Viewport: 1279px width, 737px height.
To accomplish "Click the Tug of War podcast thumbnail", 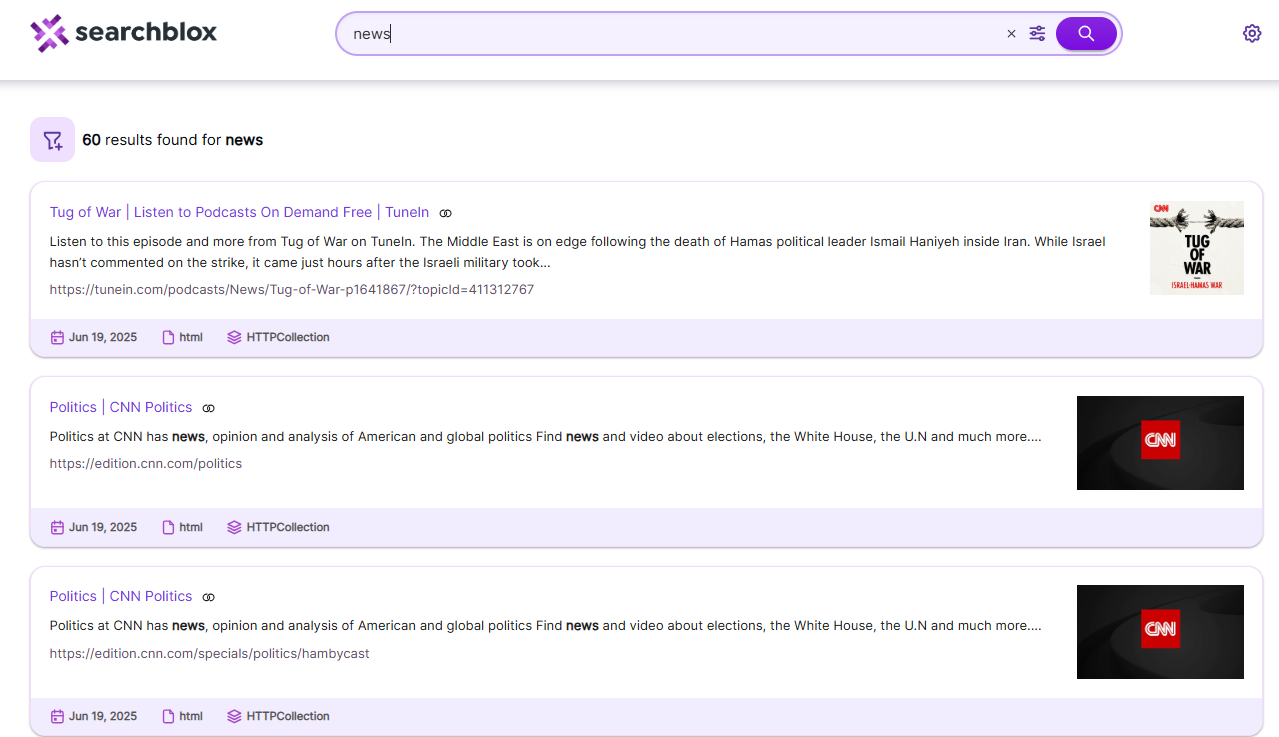I will (1197, 248).
